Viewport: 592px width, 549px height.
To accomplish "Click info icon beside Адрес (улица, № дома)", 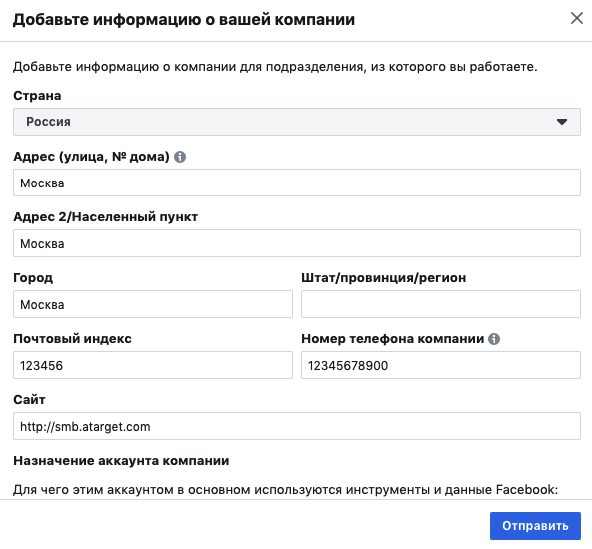I will tap(180, 157).
